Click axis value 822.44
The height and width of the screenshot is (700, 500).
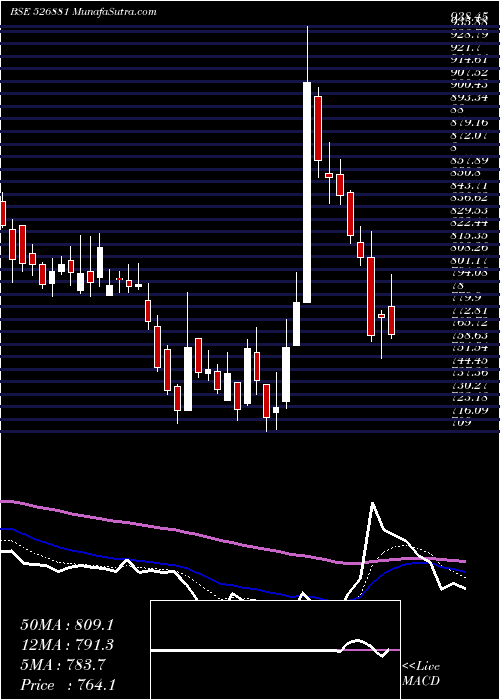(x=469, y=222)
